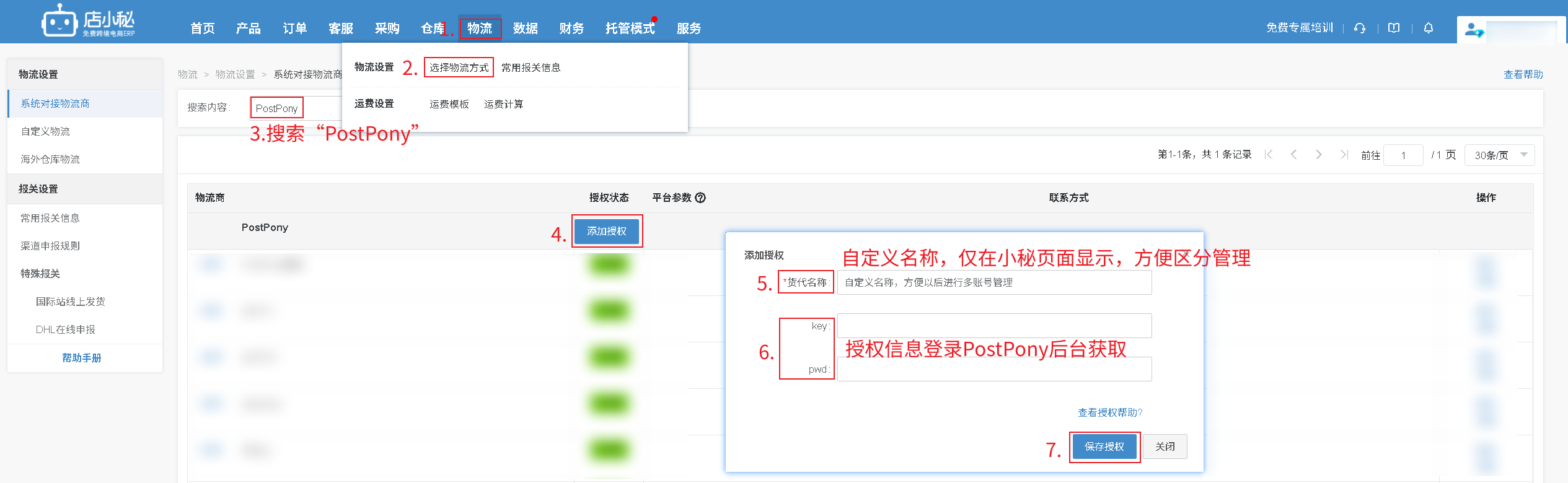Open the help manual book icon
The width and height of the screenshot is (1568, 483).
tap(1394, 28)
